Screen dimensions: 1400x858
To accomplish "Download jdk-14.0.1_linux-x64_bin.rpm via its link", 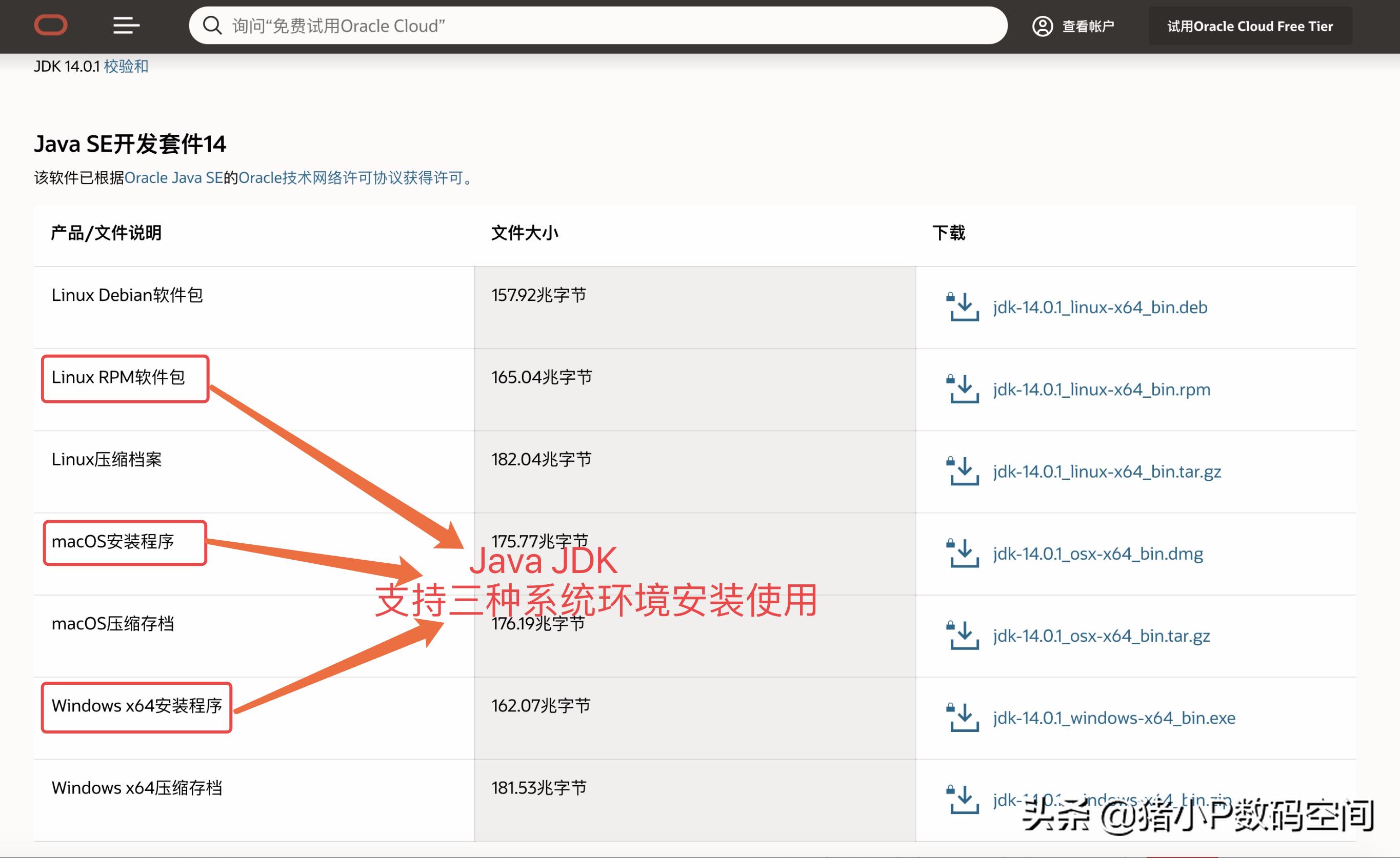I will tap(1100, 390).
